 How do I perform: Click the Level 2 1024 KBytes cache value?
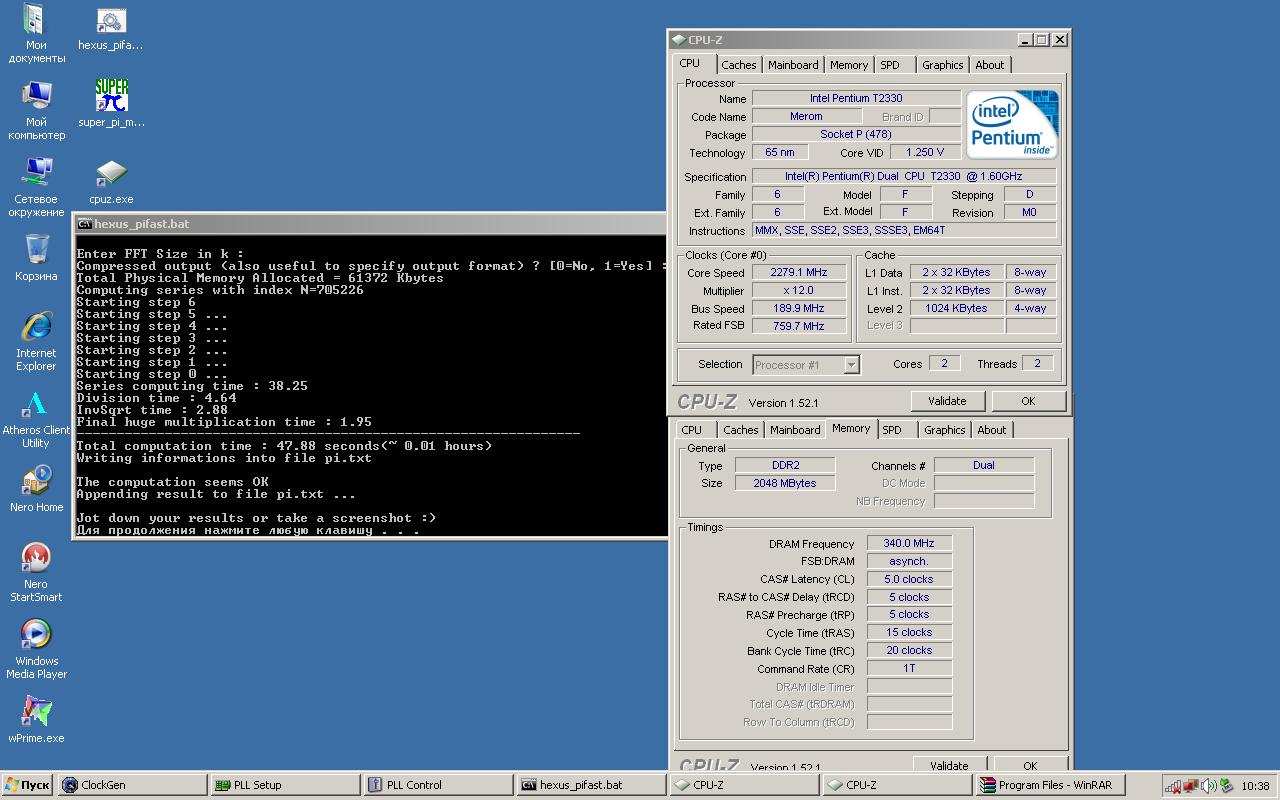click(957, 308)
